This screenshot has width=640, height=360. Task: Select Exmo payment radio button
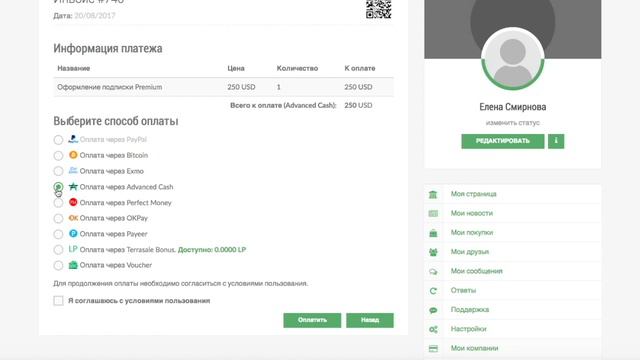click(x=58, y=171)
